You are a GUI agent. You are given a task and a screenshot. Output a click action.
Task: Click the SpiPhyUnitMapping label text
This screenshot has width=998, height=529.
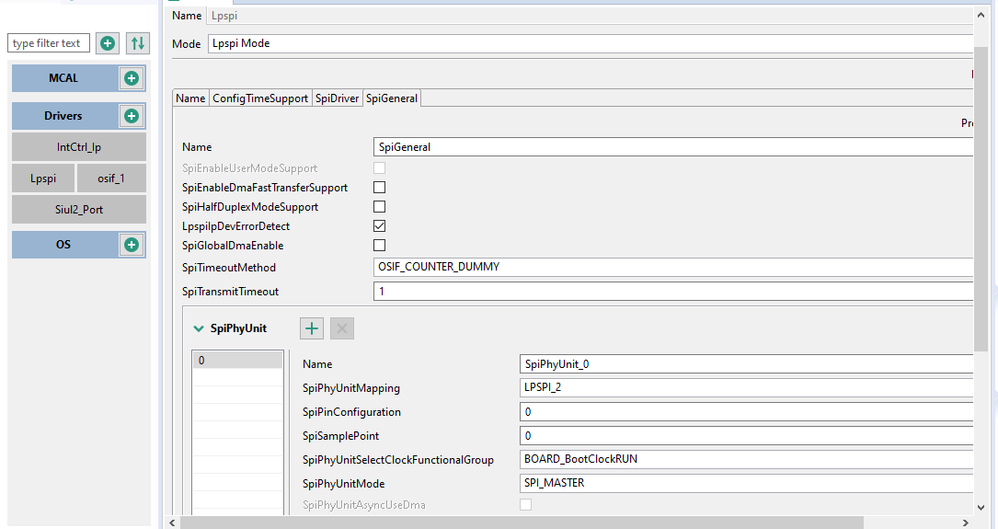pos(351,388)
